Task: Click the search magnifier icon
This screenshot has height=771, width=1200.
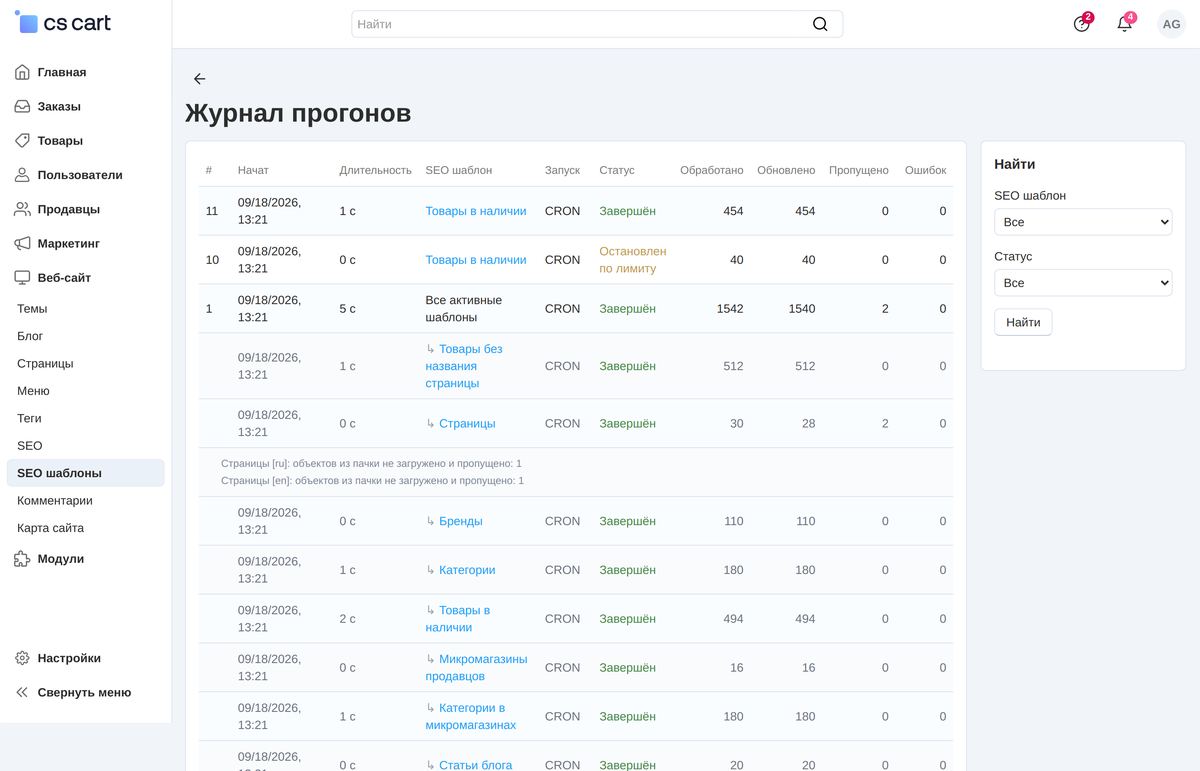Action: pos(820,24)
